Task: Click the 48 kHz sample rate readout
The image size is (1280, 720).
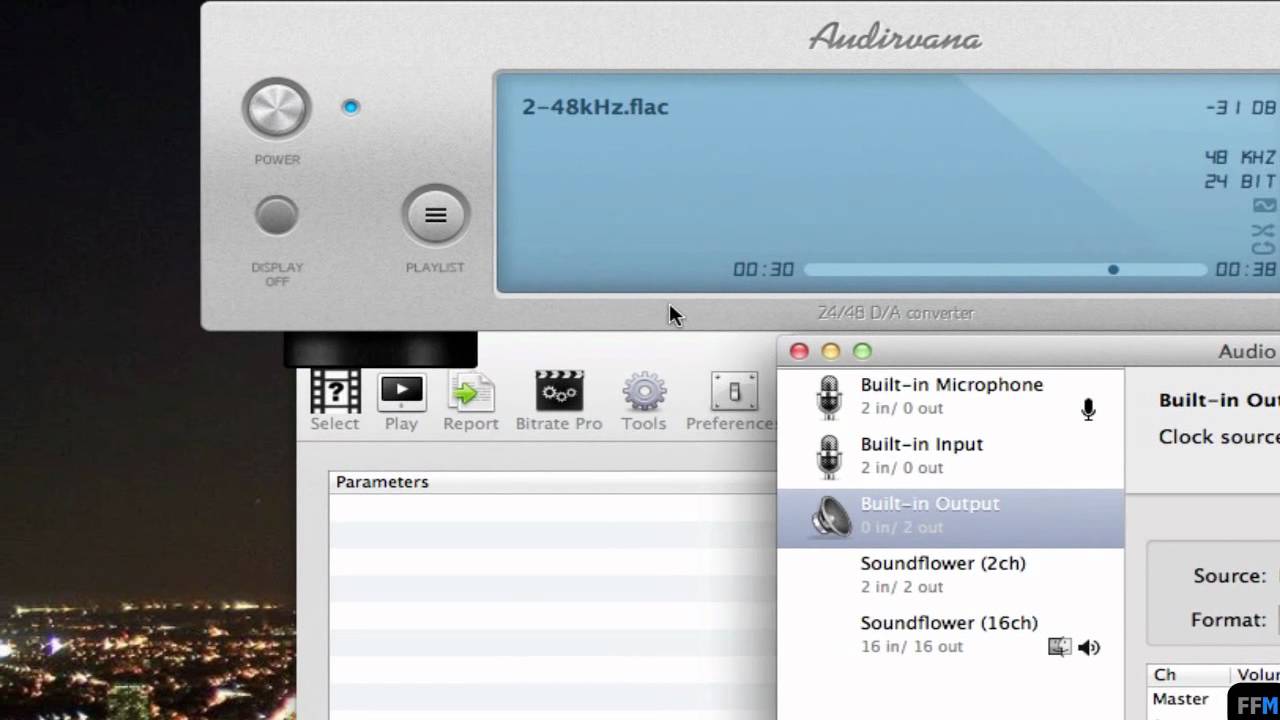Action: click(x=1240, y=157)
